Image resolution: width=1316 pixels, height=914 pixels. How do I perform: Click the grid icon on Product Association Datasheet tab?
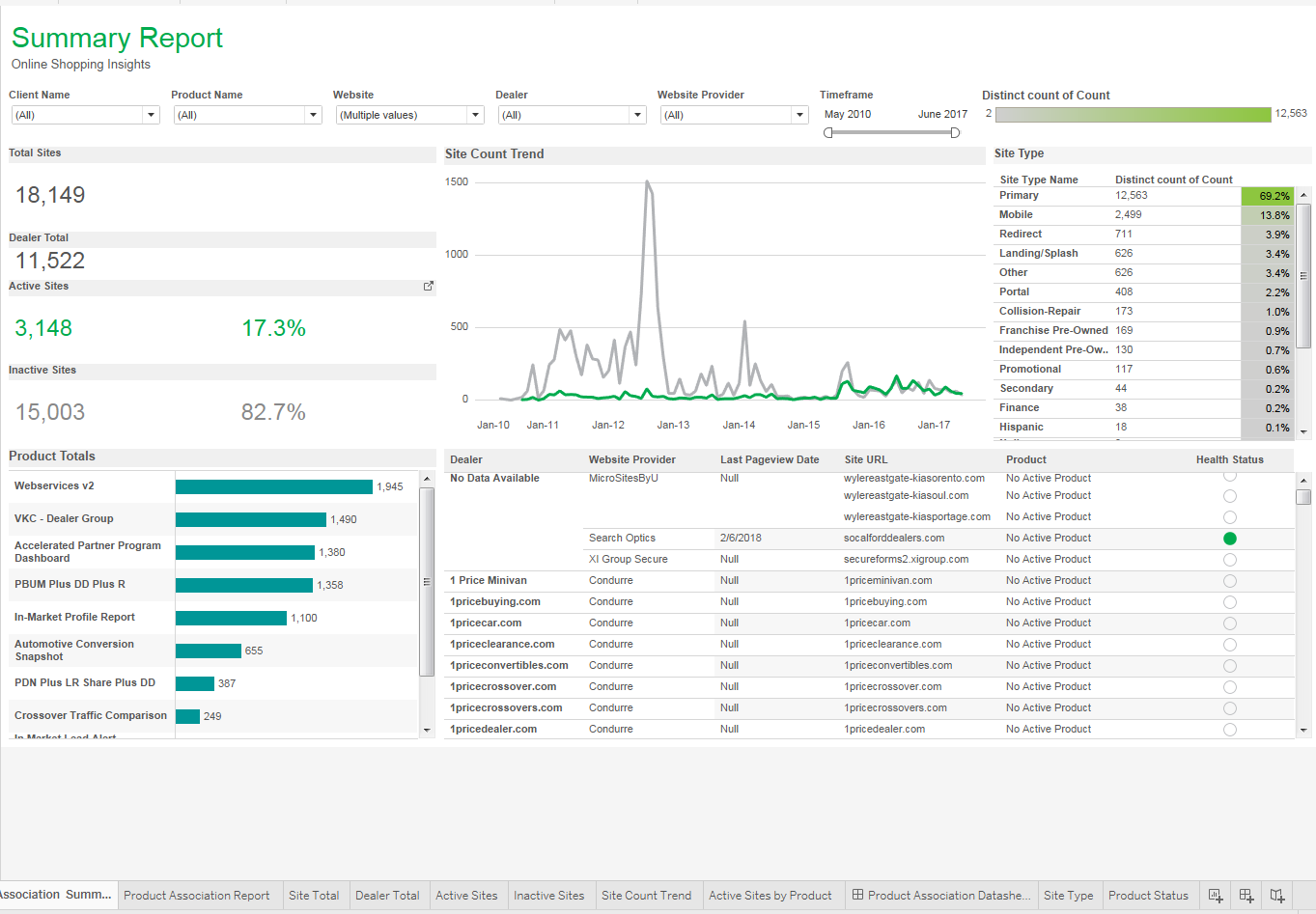pos(857,895)
